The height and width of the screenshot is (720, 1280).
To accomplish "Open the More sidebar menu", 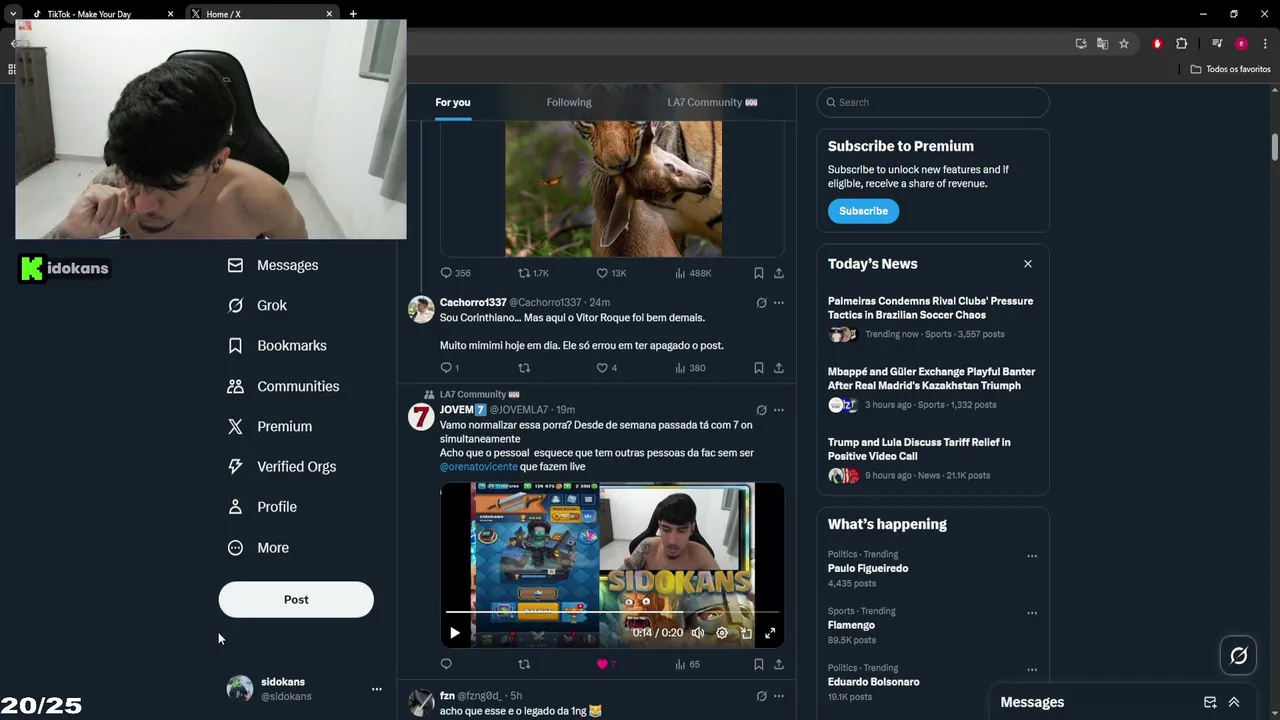I will tap(258, 547).
